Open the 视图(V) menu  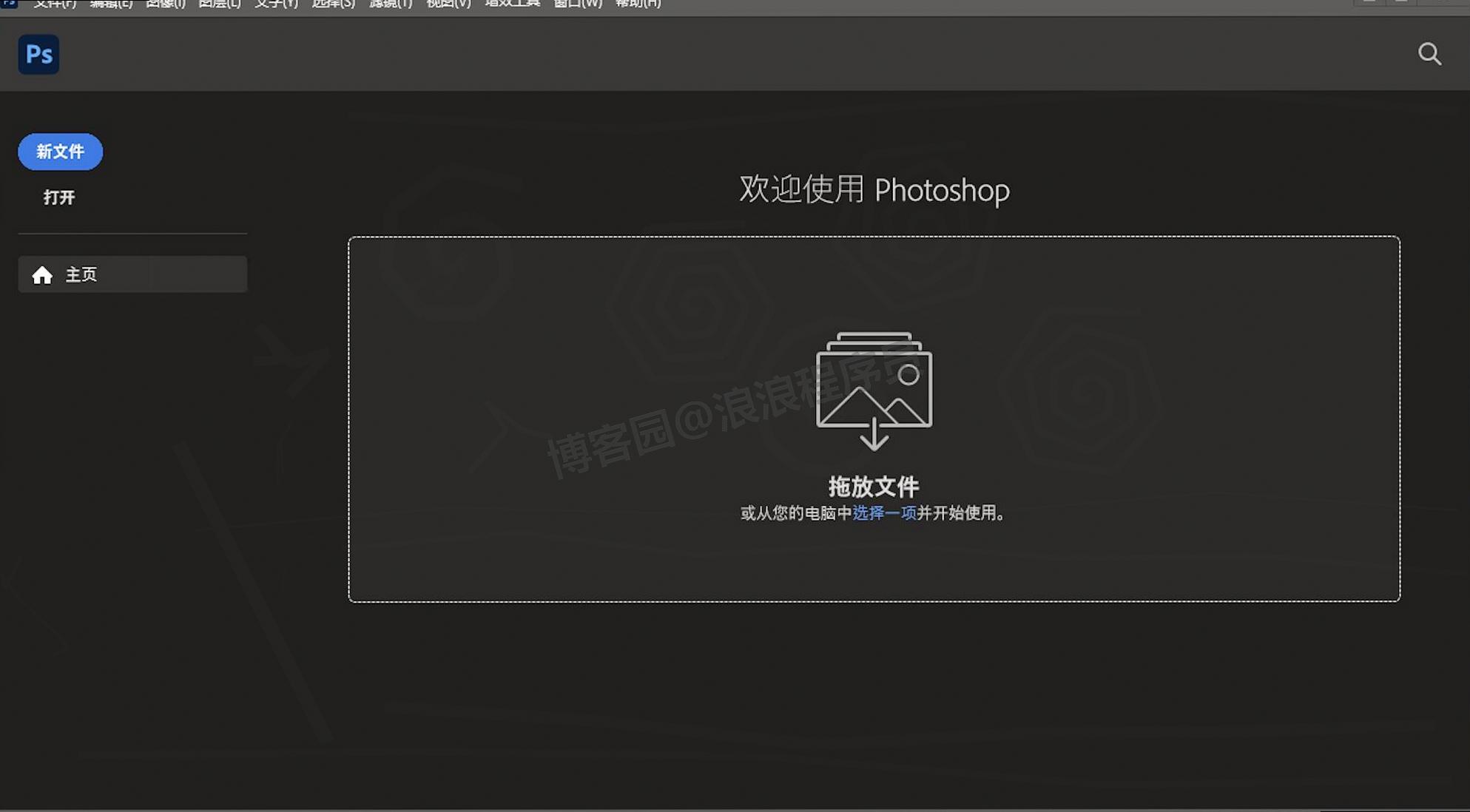coord(448,4)
